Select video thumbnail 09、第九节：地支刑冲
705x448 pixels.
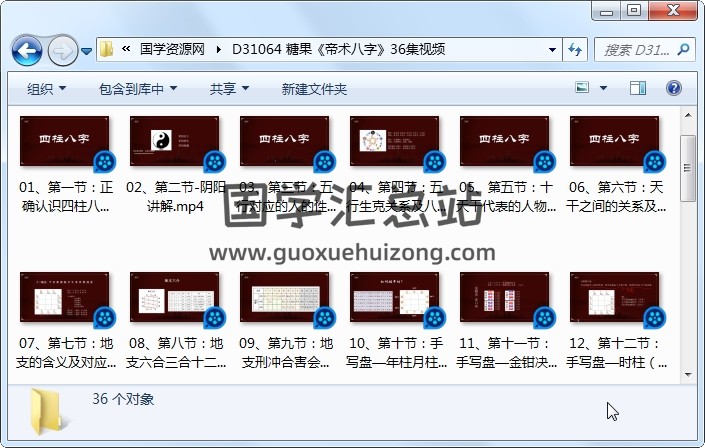click(x=285, y=298)
